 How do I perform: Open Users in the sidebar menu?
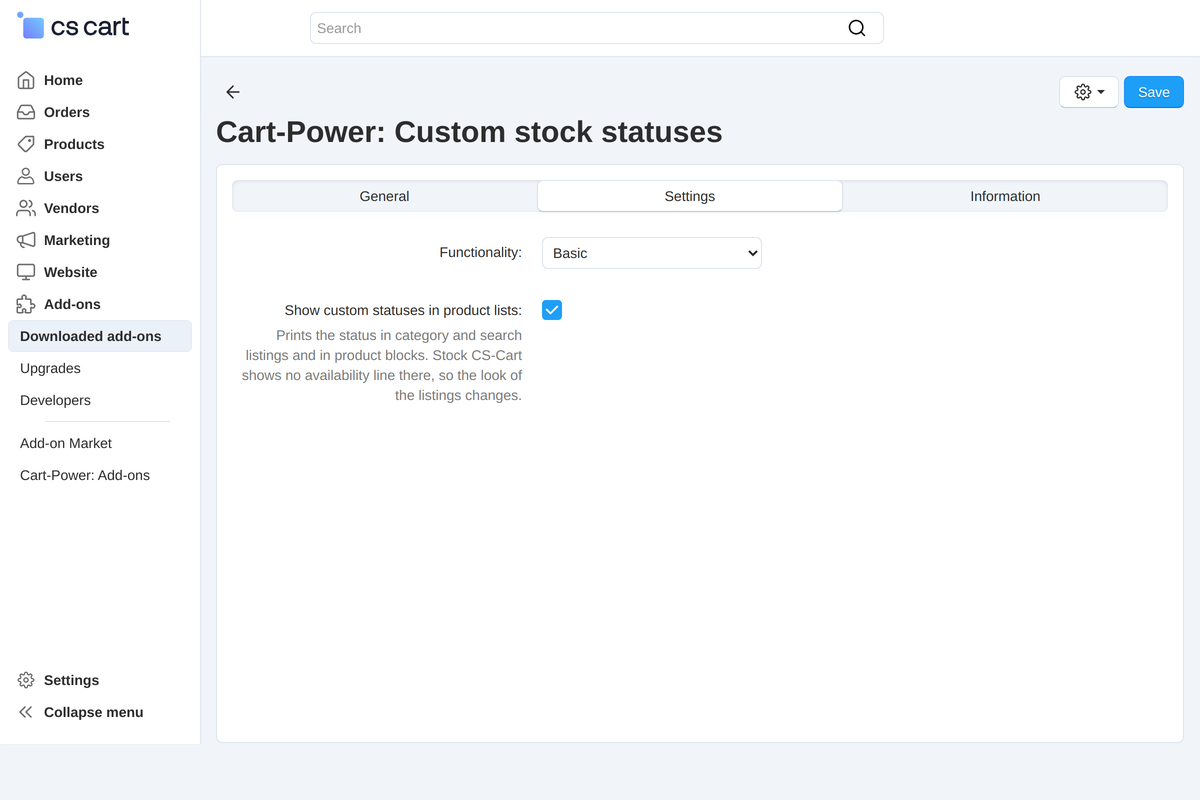[x=63, y=176]
